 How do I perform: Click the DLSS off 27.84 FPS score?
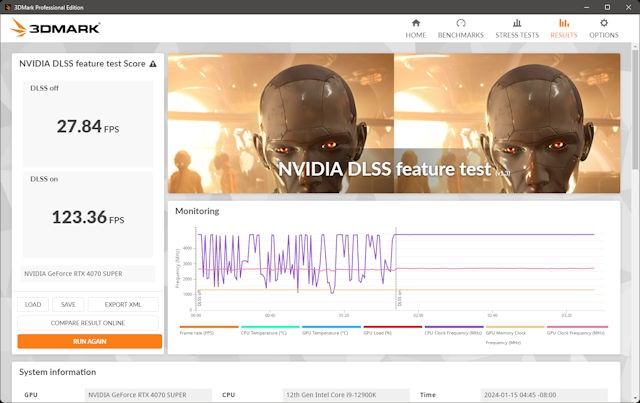coord(88,124)
